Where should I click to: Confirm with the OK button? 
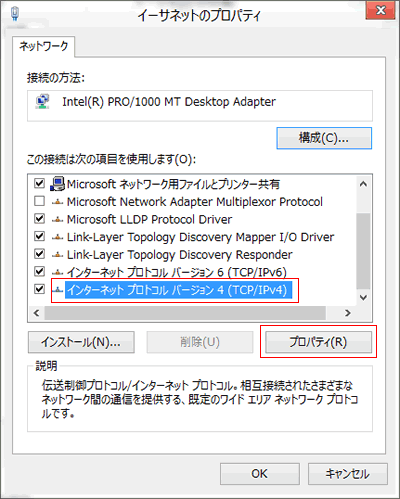click(260, 474)
